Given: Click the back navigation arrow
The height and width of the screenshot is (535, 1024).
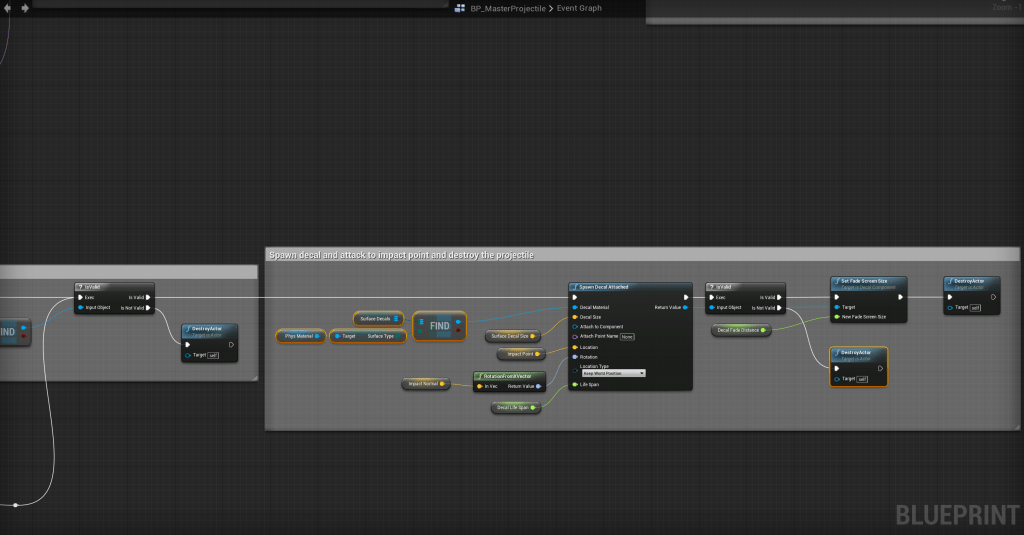Looking at the screenshot, I should [x=9, y=8].
